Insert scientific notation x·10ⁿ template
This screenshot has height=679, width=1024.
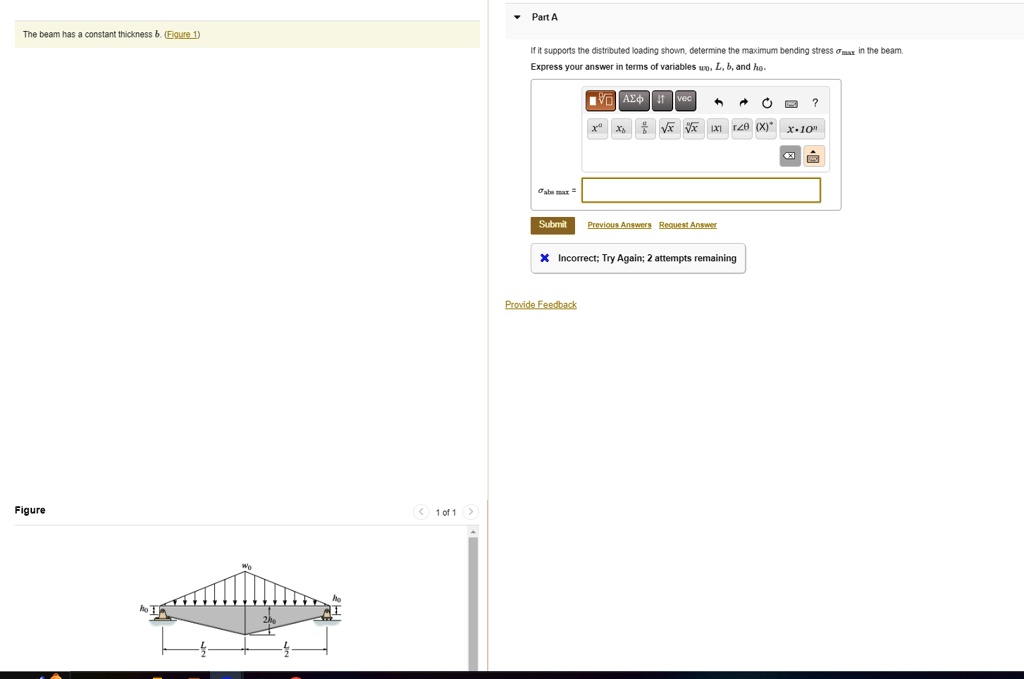tap(803, 129)
